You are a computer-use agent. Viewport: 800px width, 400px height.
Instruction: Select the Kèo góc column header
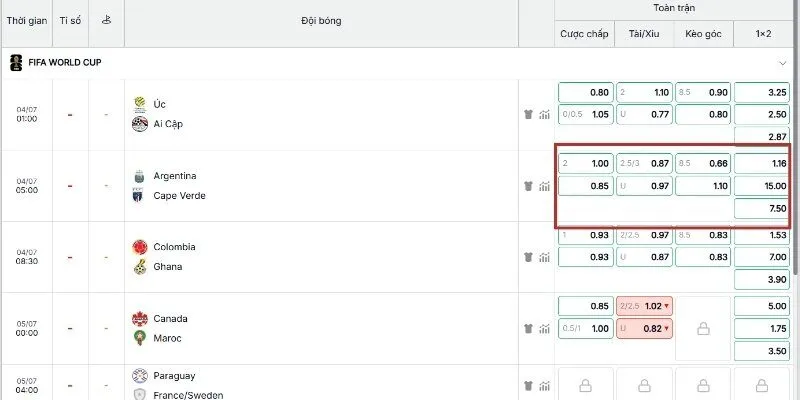point(704,34)
